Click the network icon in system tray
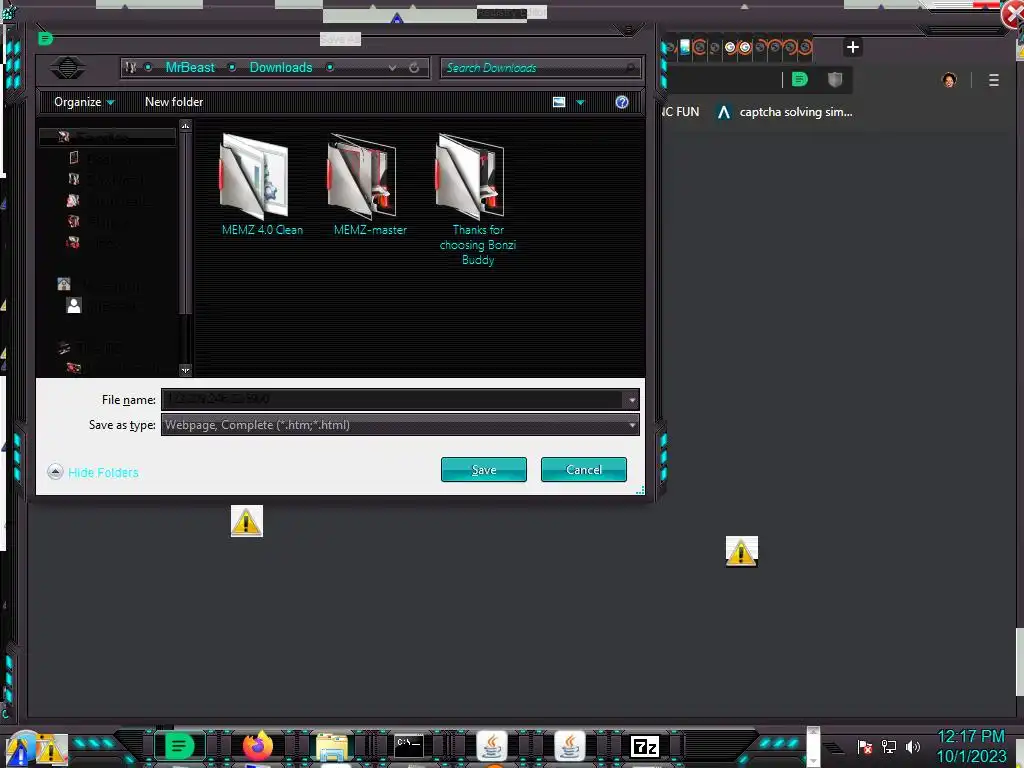The image size is (1024, 768). [x=888, y=746]
